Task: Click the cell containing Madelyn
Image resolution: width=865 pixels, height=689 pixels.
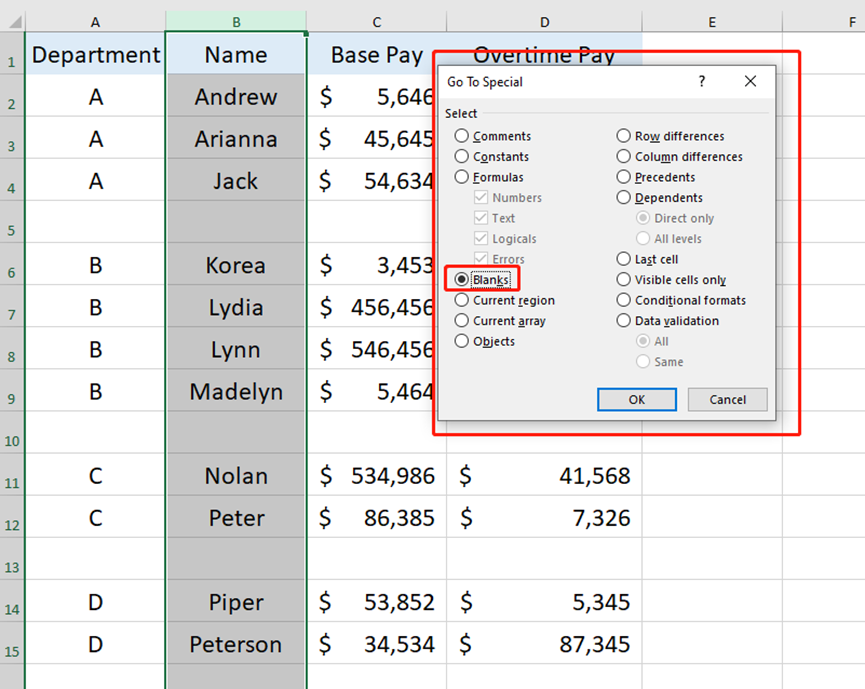Action: (x=236, y=391)
